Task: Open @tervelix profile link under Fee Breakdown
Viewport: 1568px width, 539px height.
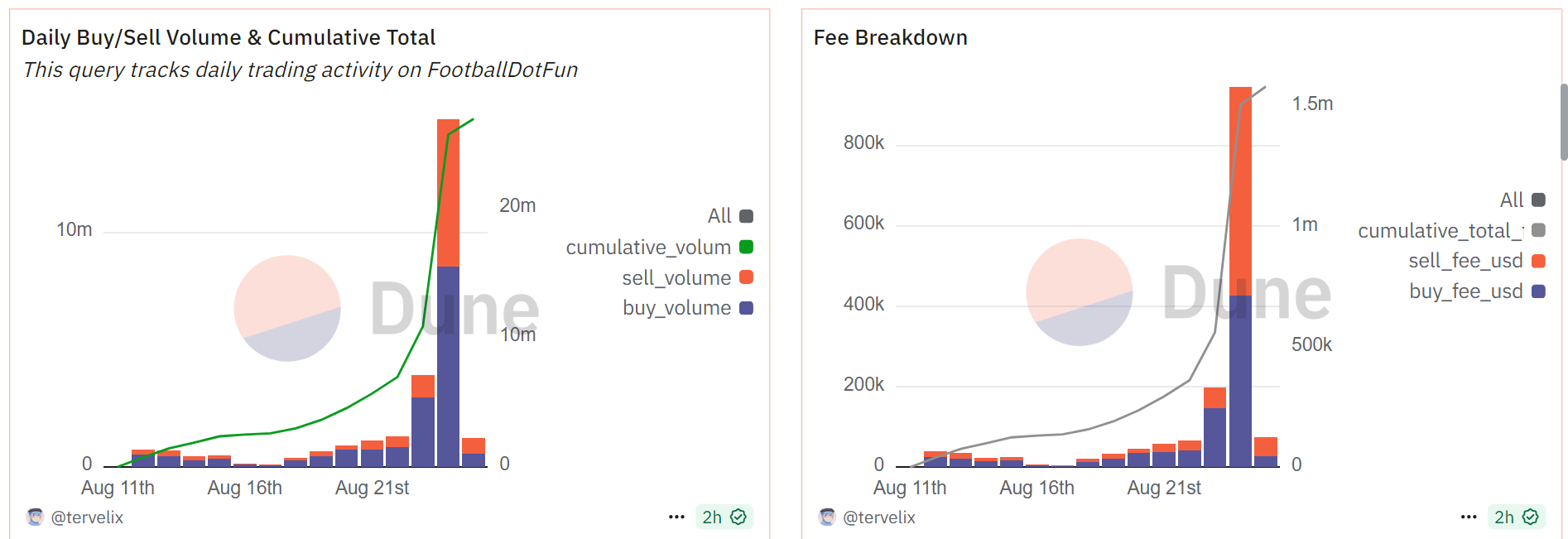Action: point(879,517)
